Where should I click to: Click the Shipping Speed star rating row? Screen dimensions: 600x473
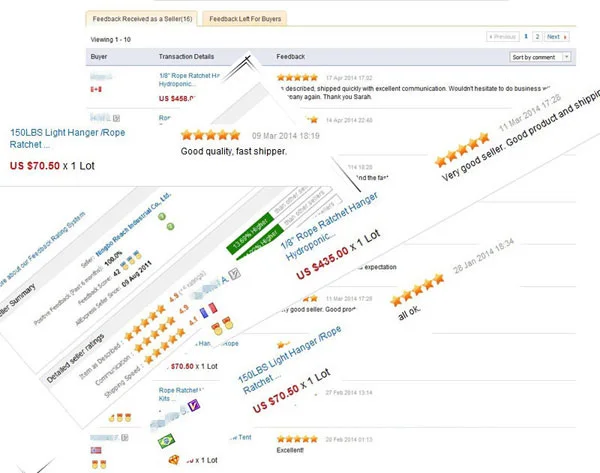165,344
